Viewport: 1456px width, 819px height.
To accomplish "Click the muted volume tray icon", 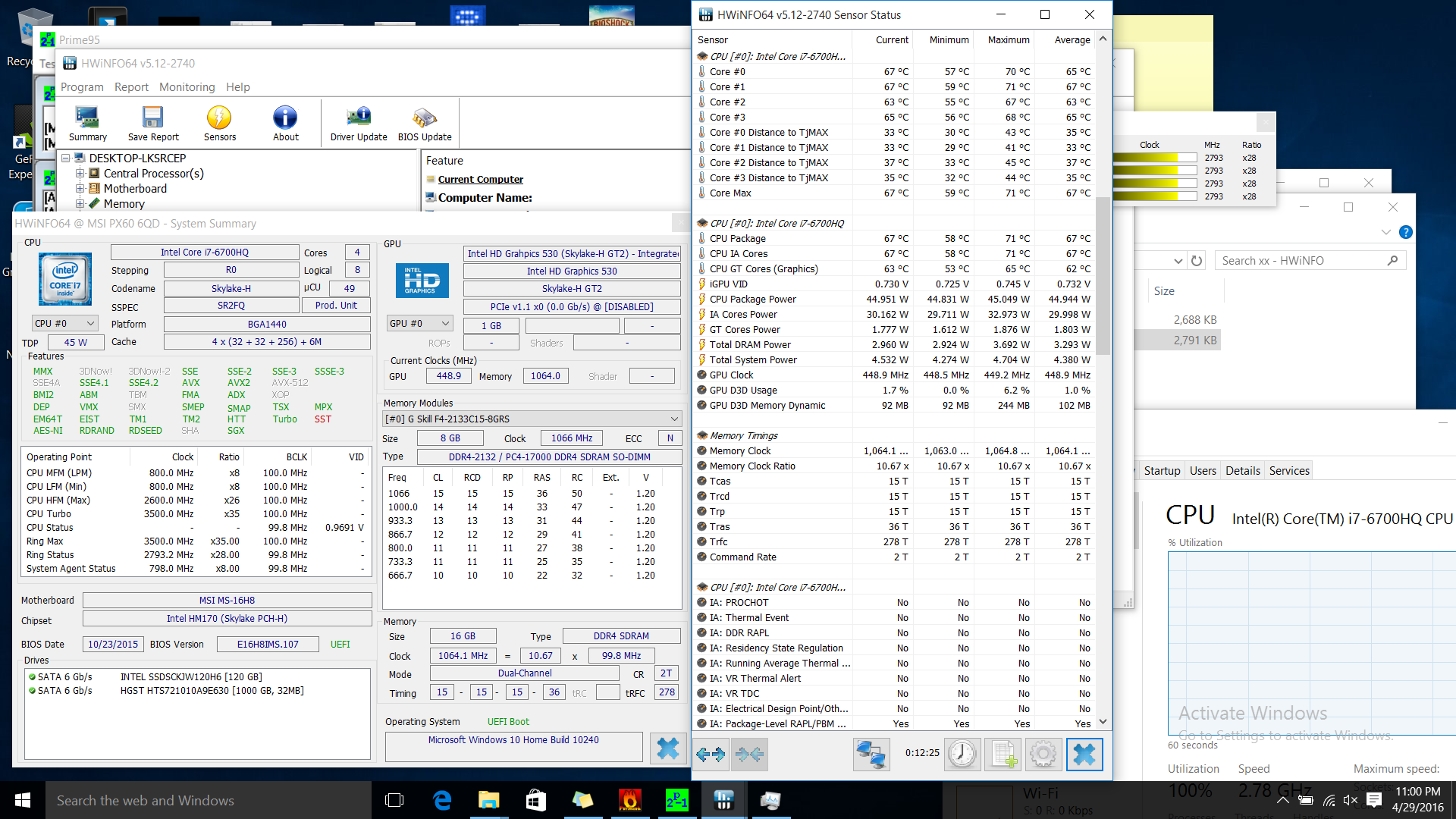I will [1351, 800].
